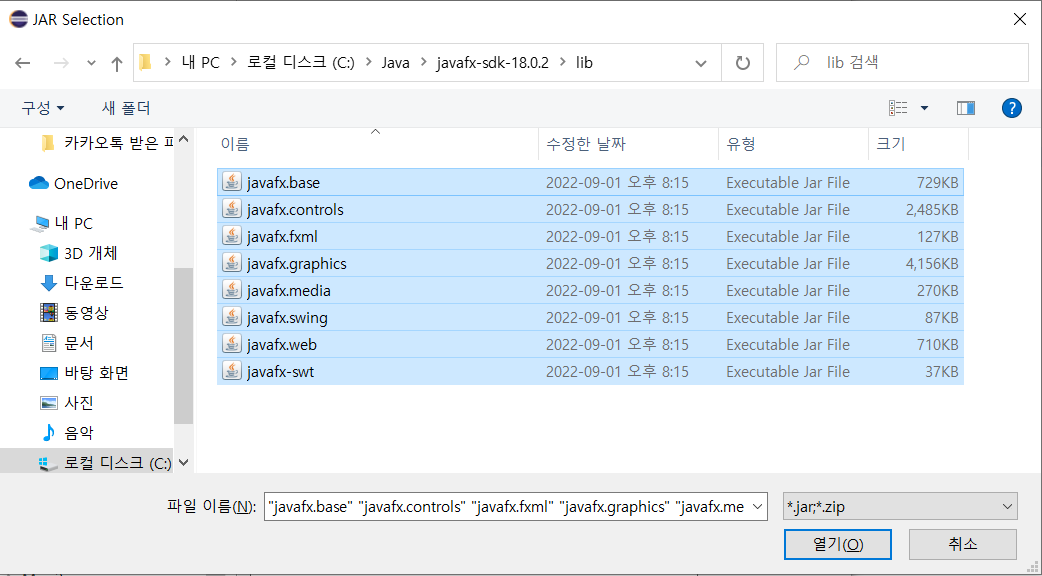The width and height of the screenshot is (1042, 576).
Task: Go to Java in the address path
Action: point(395,63)
